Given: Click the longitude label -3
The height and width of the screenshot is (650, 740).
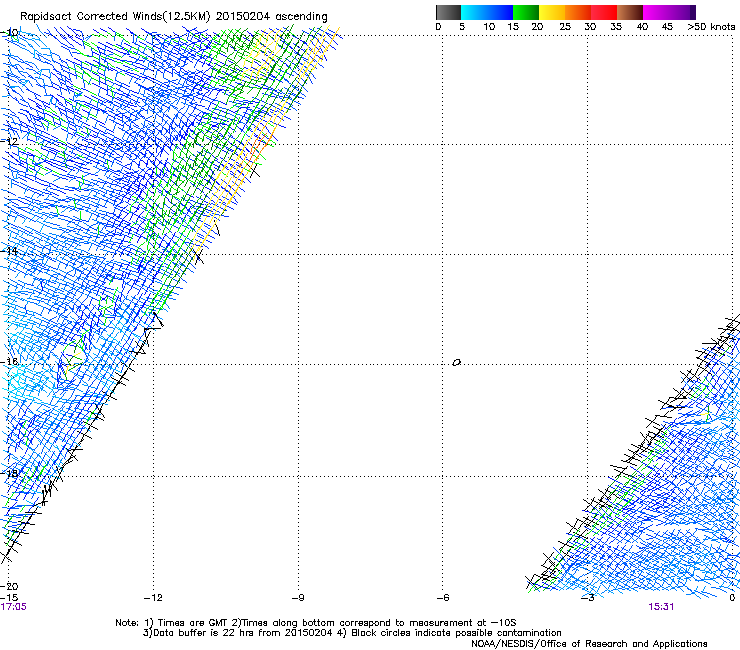Looking at the screenshot, I should click(x=588, y=598).
